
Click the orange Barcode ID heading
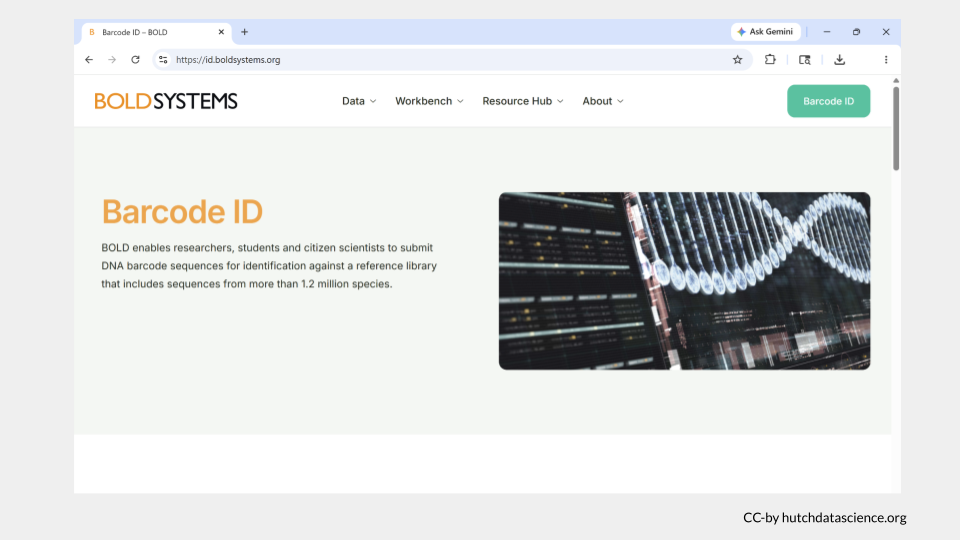point(182,212)
